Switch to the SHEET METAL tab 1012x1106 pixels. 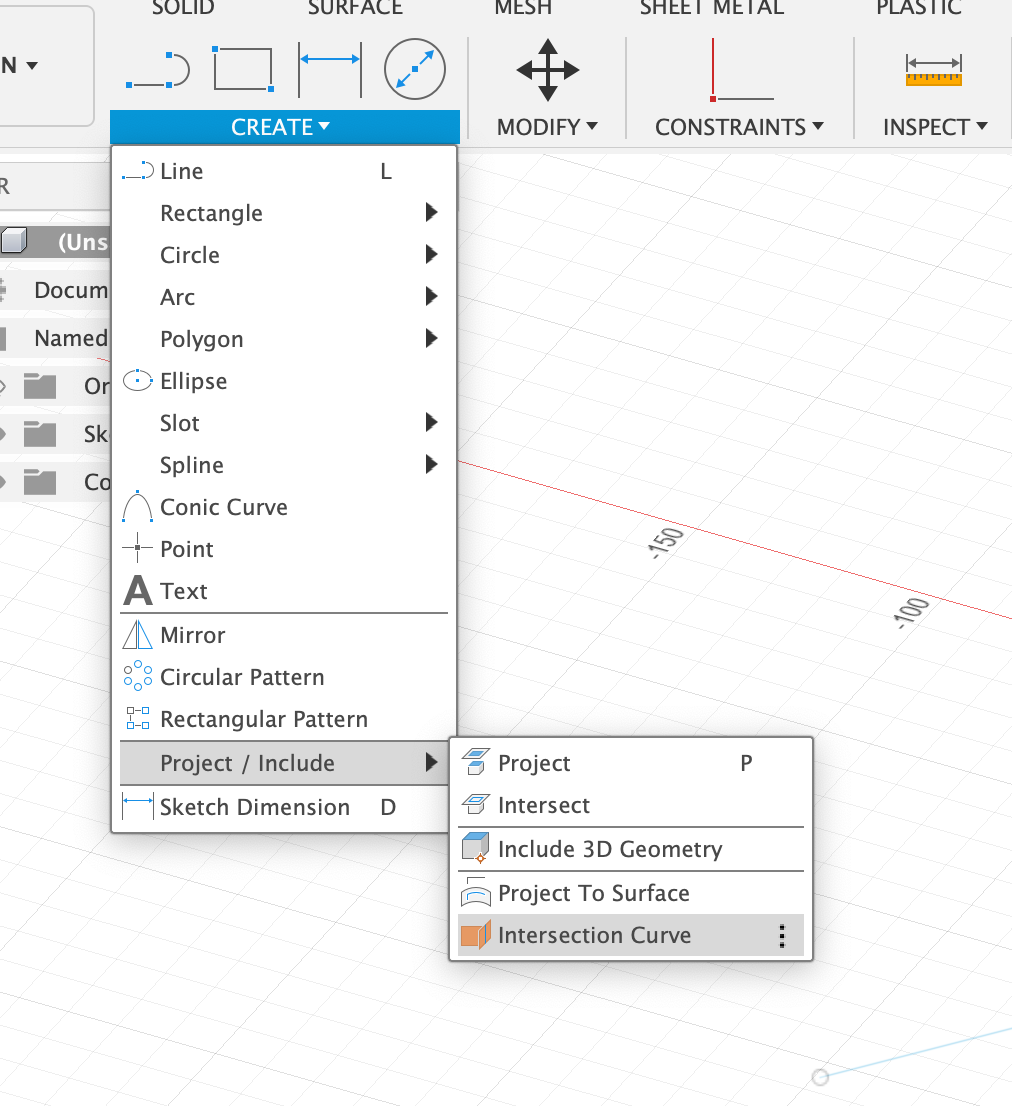point(711,8)
